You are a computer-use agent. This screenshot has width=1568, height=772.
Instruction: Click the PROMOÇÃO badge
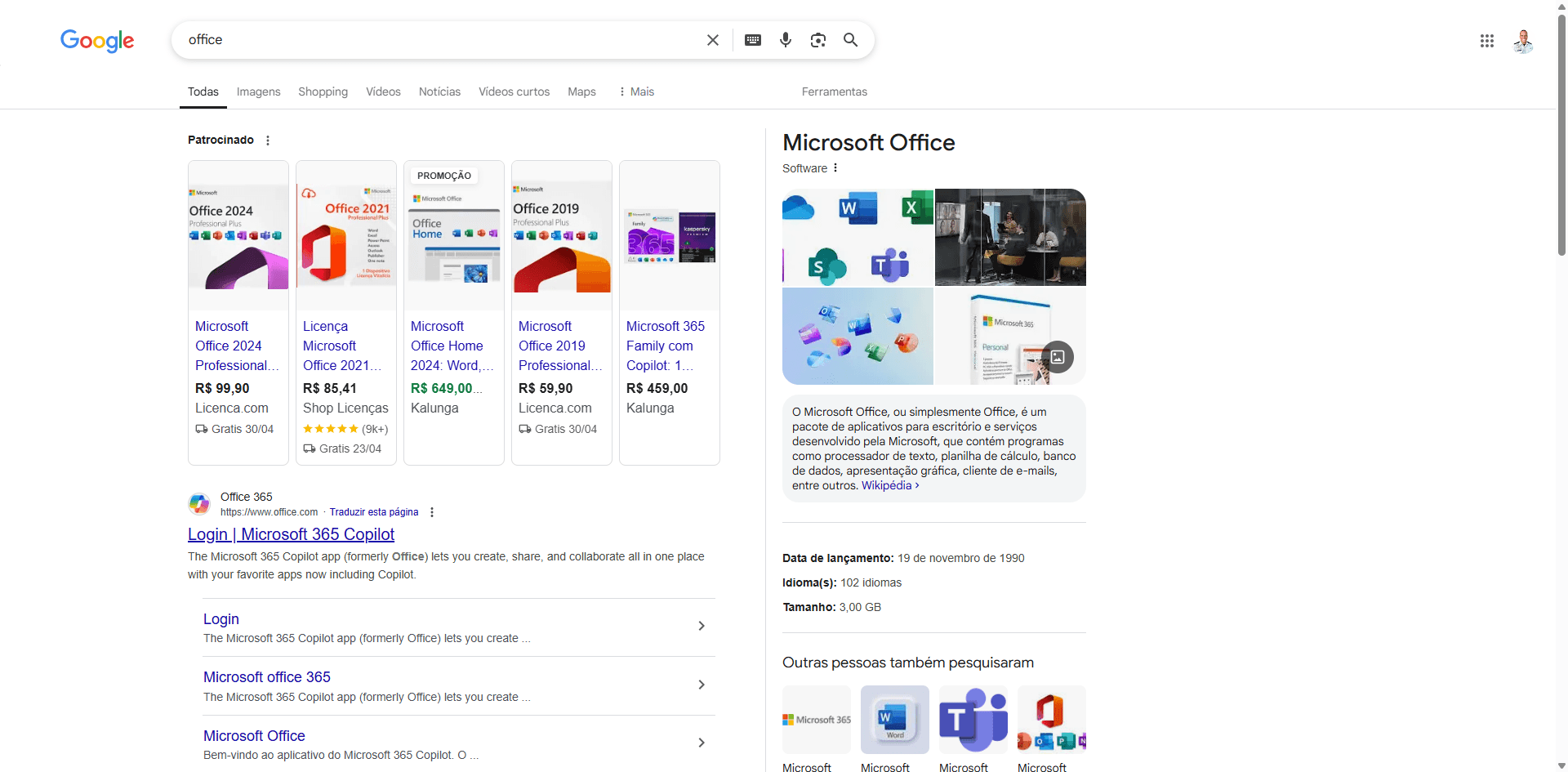[x=444, y=176]
